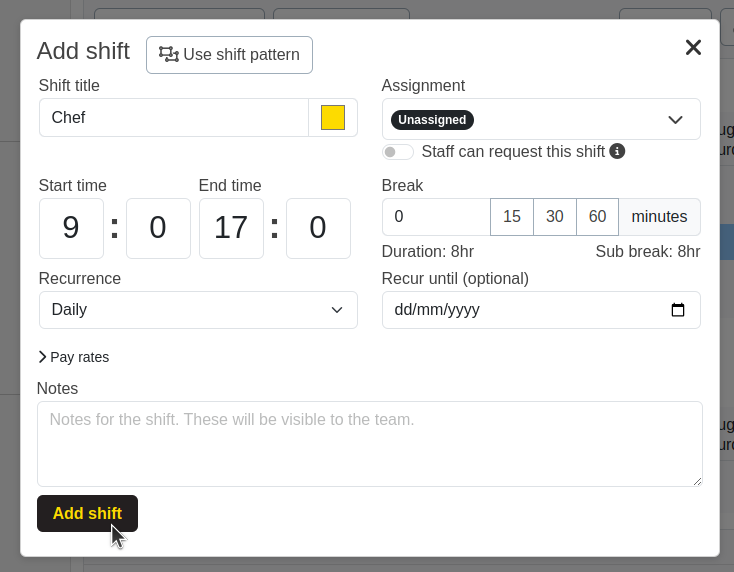
Task: Click the Add shift submit button
Action: [x=87, y=513]
